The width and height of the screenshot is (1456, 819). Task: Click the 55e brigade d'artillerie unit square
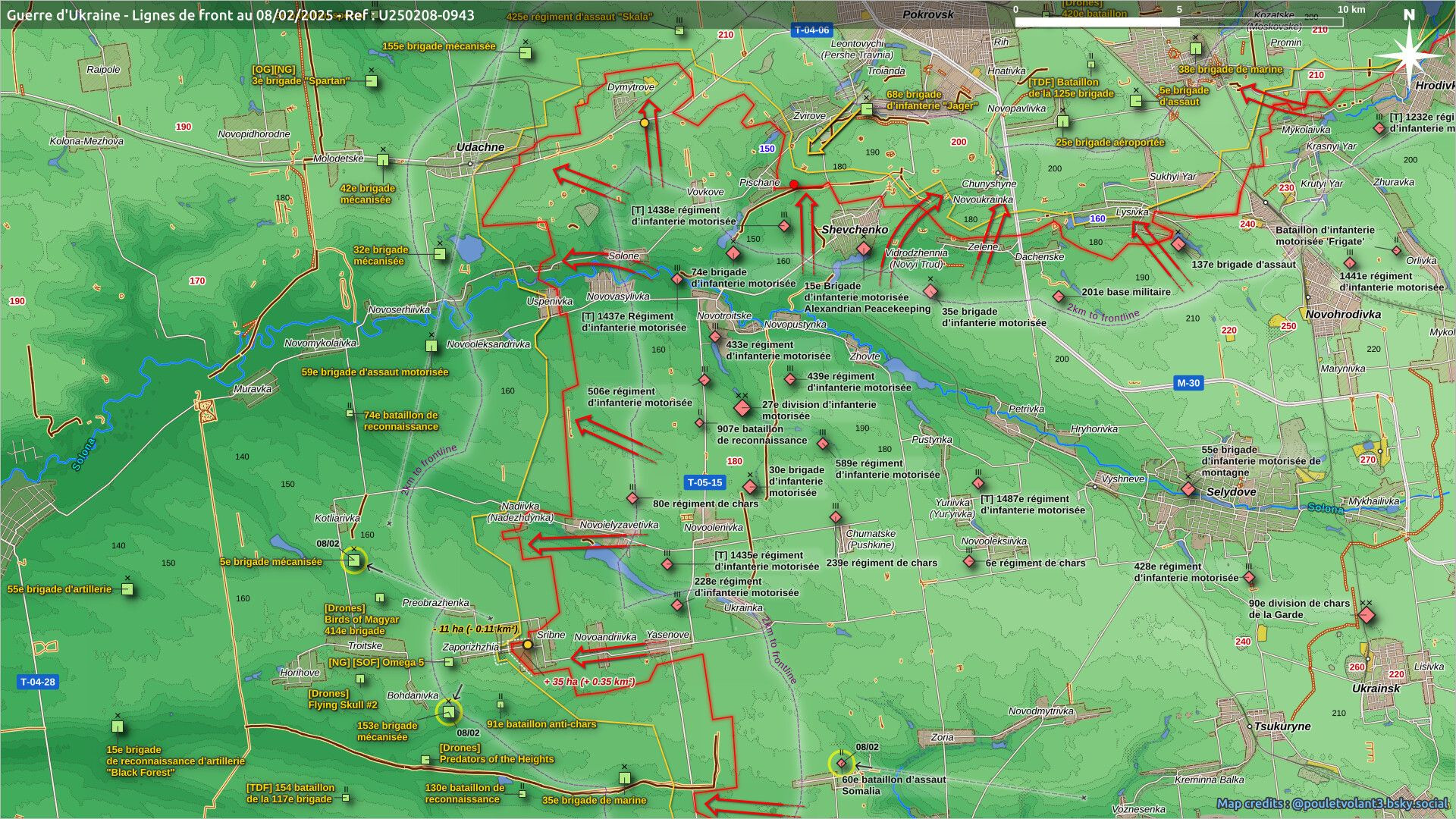point(127,589)
